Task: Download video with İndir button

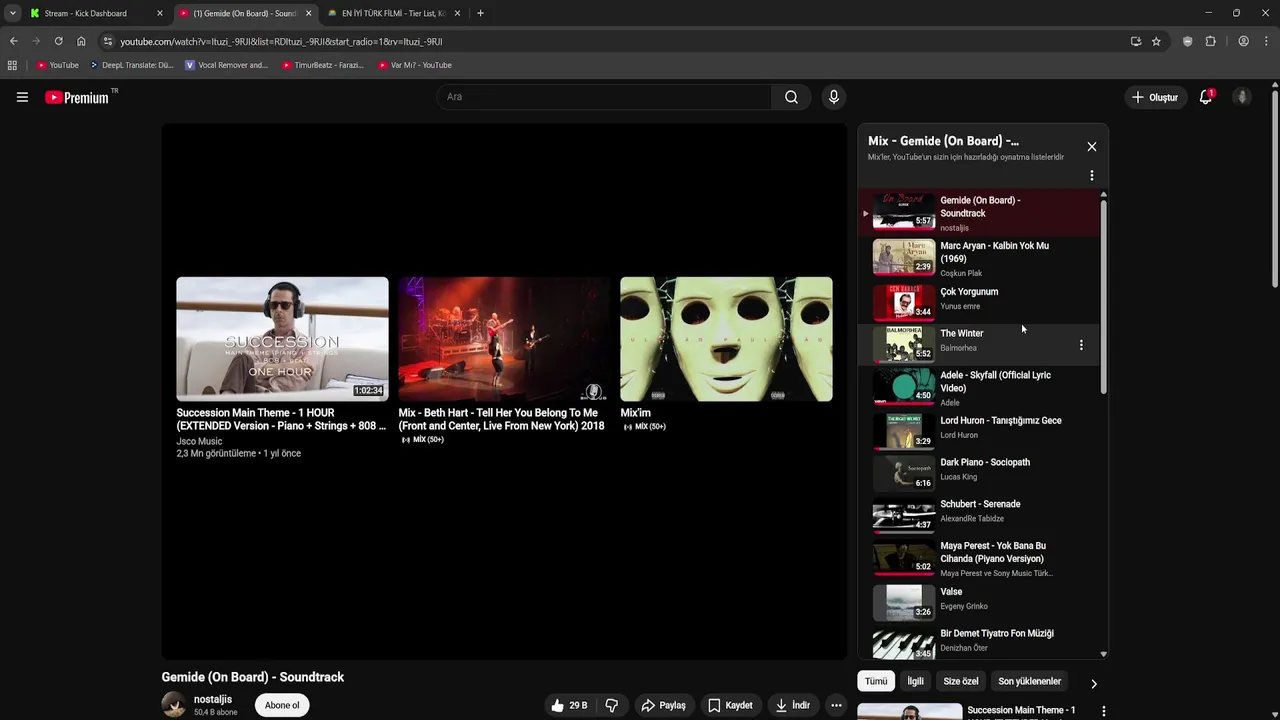Action: (x=793, y=705)
